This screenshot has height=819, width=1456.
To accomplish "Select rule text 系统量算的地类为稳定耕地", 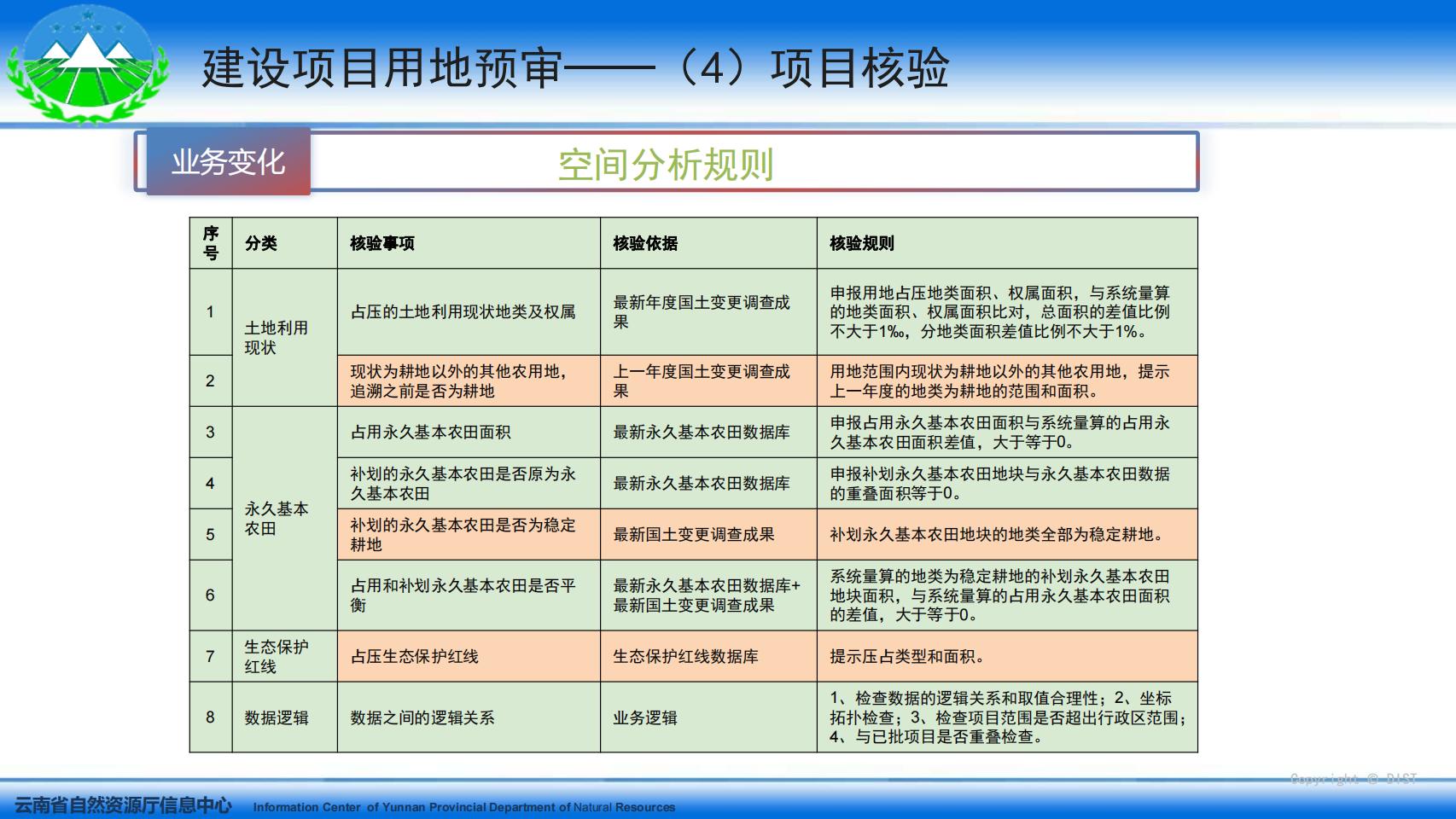I will click(x=1007, y=595).
